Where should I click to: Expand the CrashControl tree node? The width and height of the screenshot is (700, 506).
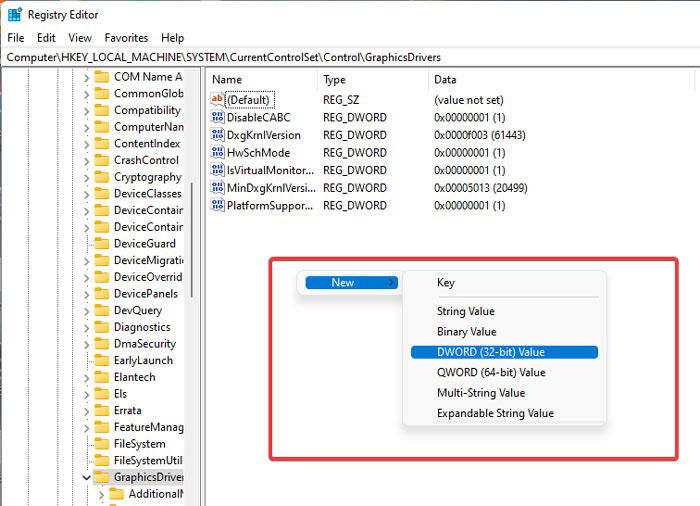(86, 161)
